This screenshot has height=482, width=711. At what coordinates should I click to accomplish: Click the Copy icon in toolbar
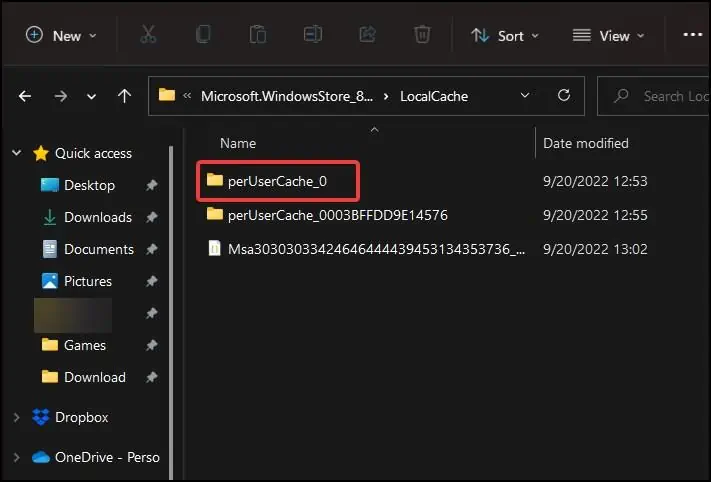(x=204, y=35)
